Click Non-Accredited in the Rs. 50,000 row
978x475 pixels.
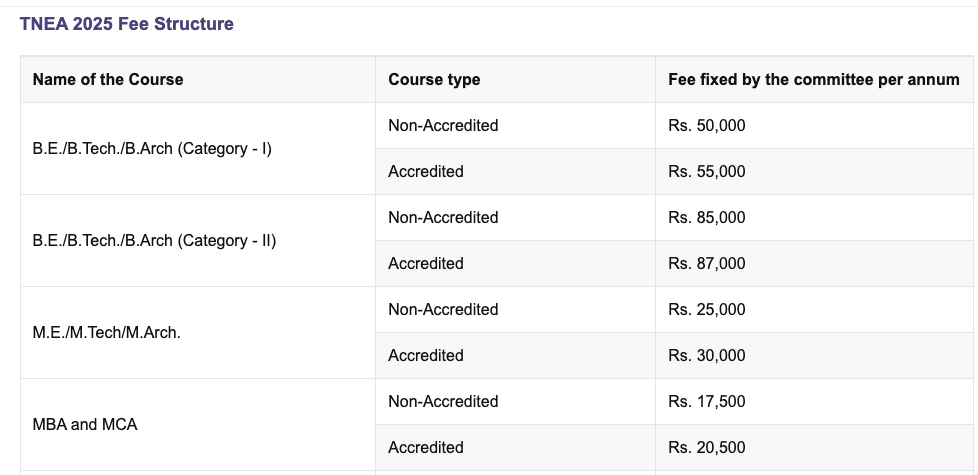point(443,126)
